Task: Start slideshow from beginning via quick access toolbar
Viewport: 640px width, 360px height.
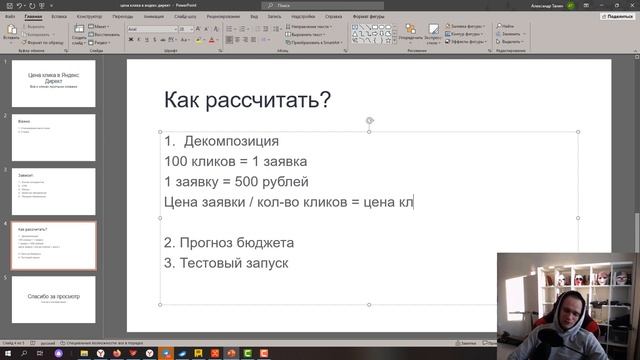Action: [42, 6]
